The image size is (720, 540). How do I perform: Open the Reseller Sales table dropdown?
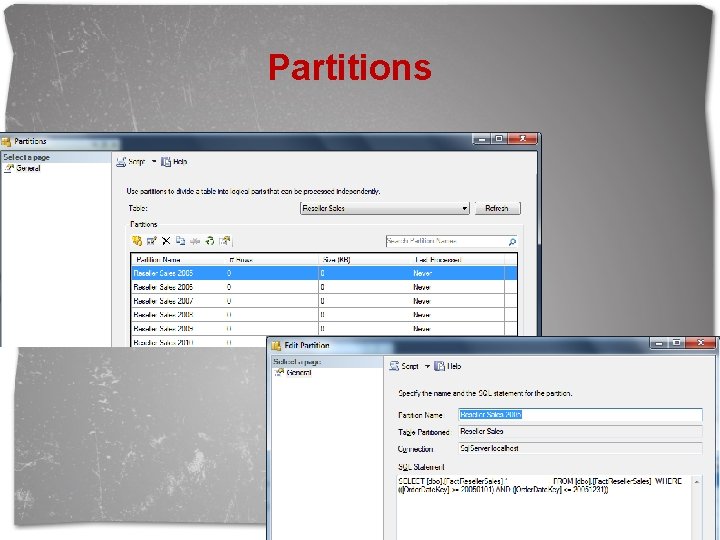click(x=464, y=208)
